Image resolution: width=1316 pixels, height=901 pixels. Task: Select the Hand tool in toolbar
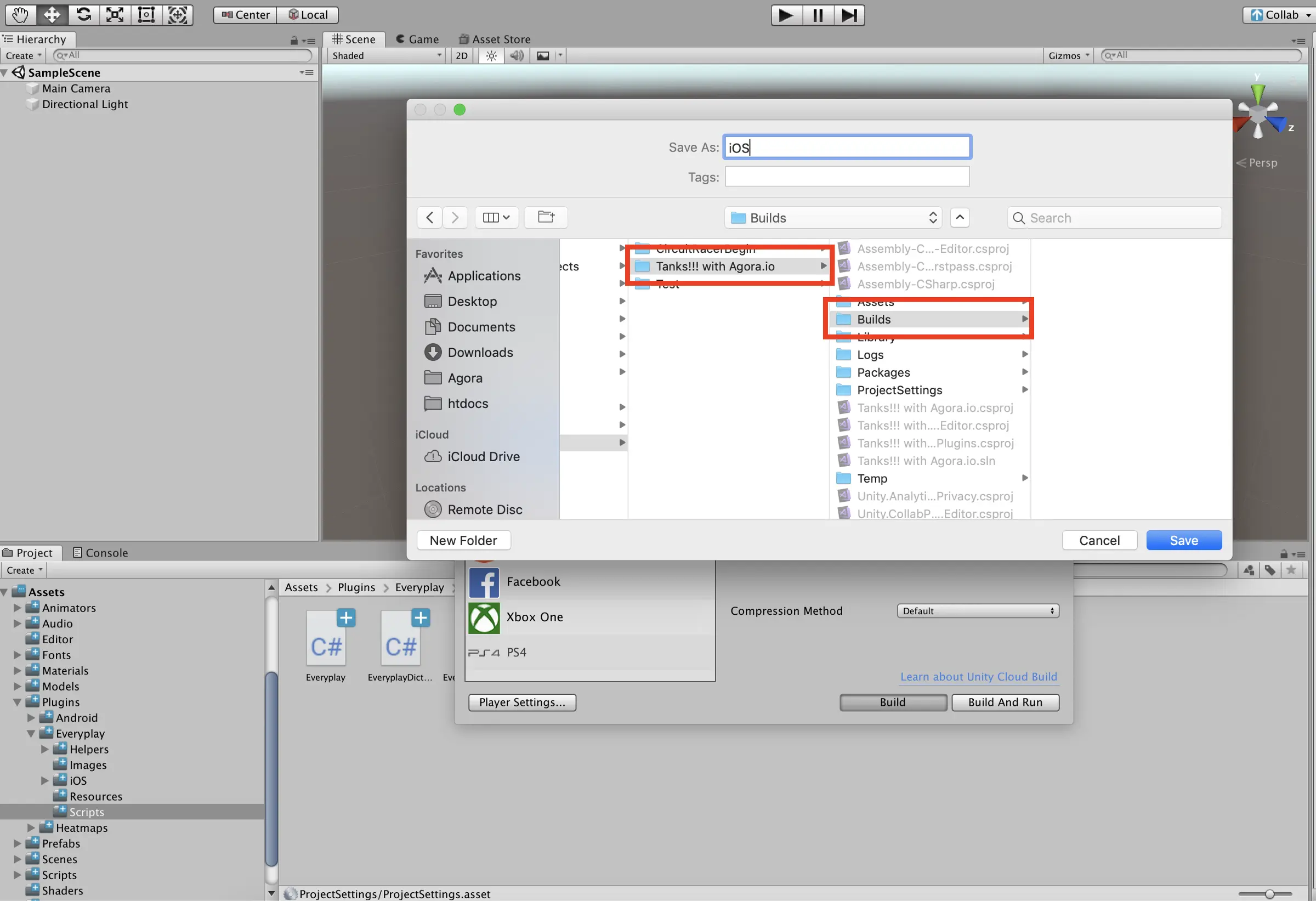pos(20,15)
